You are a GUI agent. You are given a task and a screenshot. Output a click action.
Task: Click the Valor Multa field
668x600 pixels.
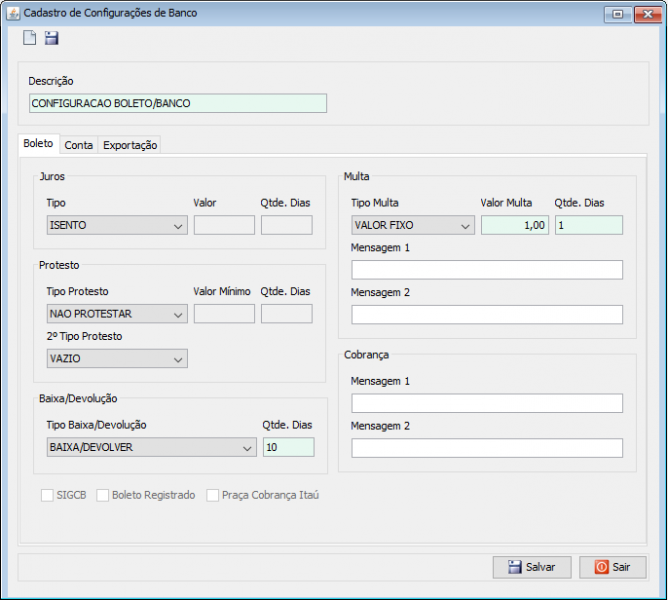pyautogui.click(x=515, y=225)
